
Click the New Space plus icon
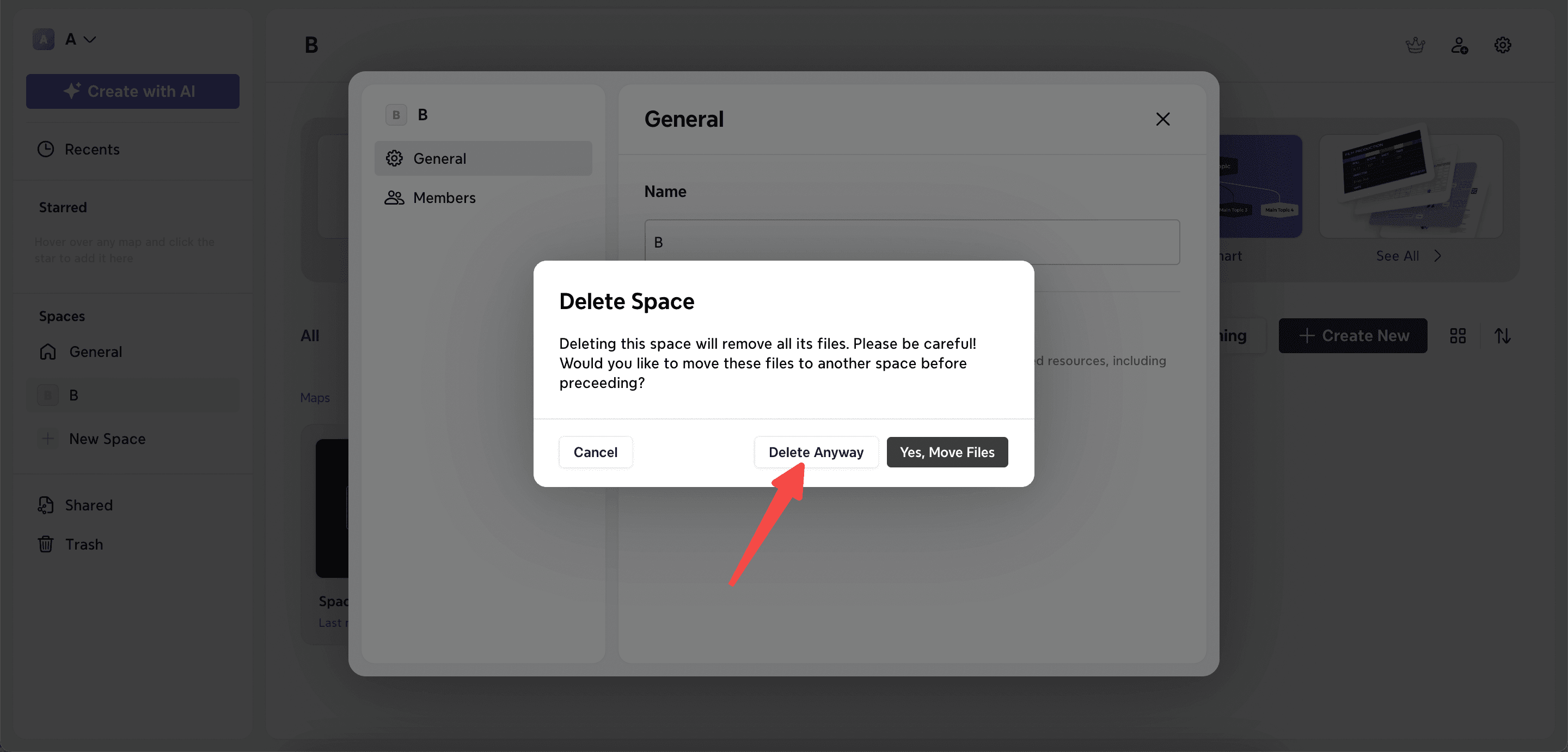(x=47, y=439)
